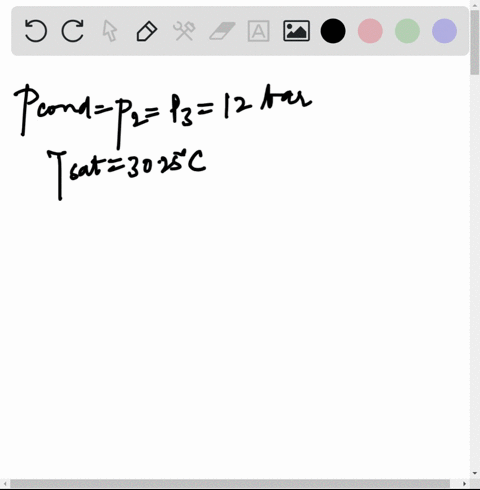Click the scroll down arrow
Viewport: 480px width, 490px height.
(x=475, y=473)
